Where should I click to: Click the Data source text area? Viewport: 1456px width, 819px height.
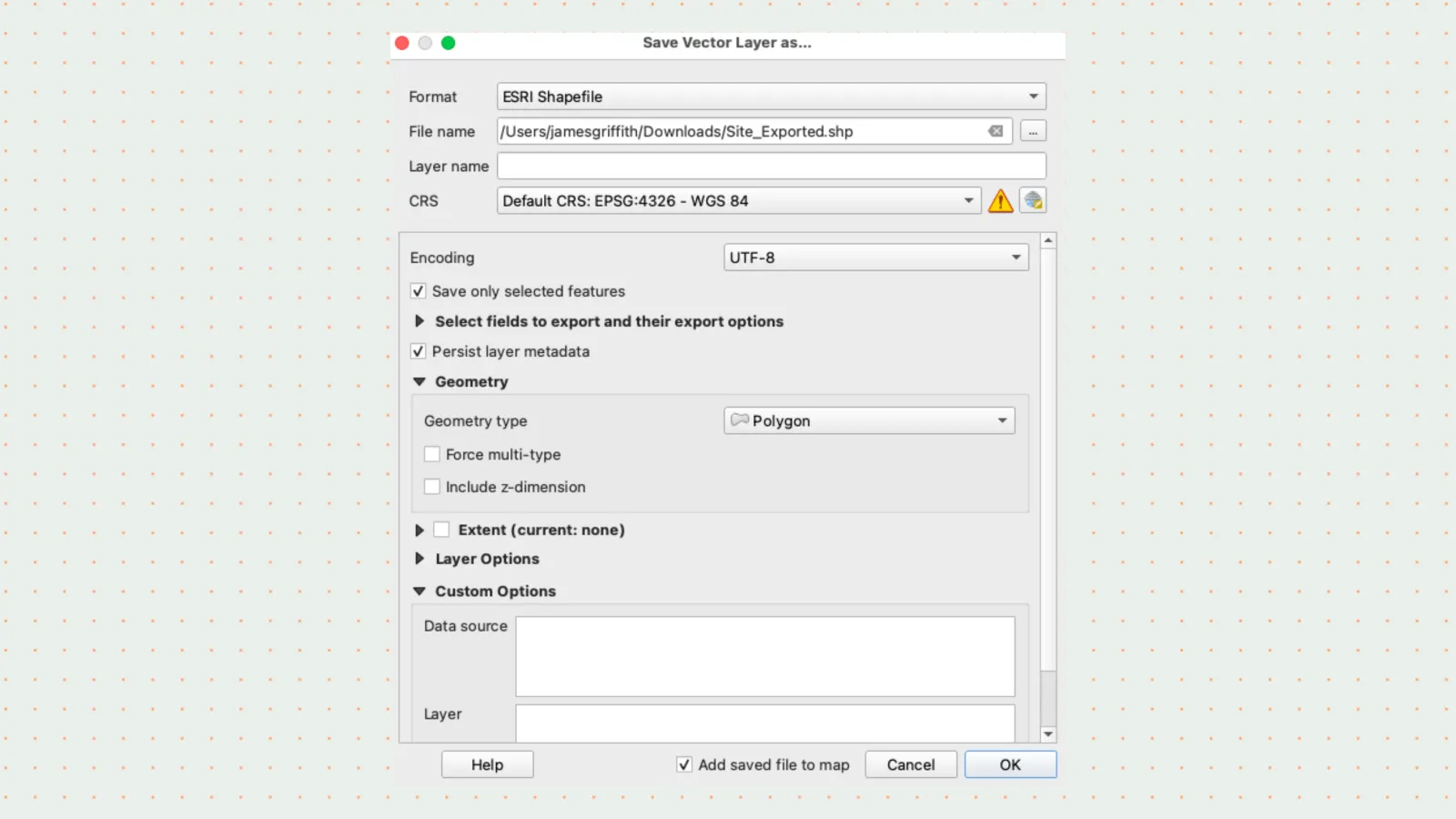pyautogui.click(x=765, y=657)
